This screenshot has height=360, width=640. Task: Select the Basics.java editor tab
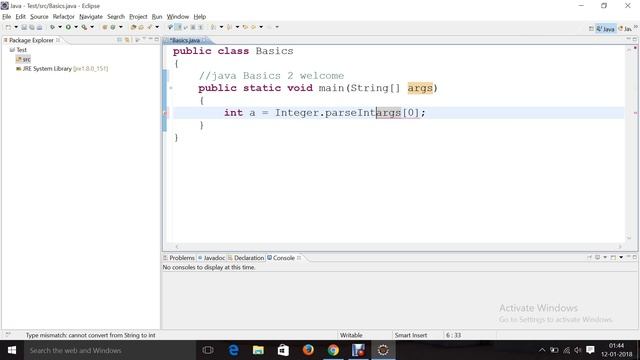(x=186, y=40)
